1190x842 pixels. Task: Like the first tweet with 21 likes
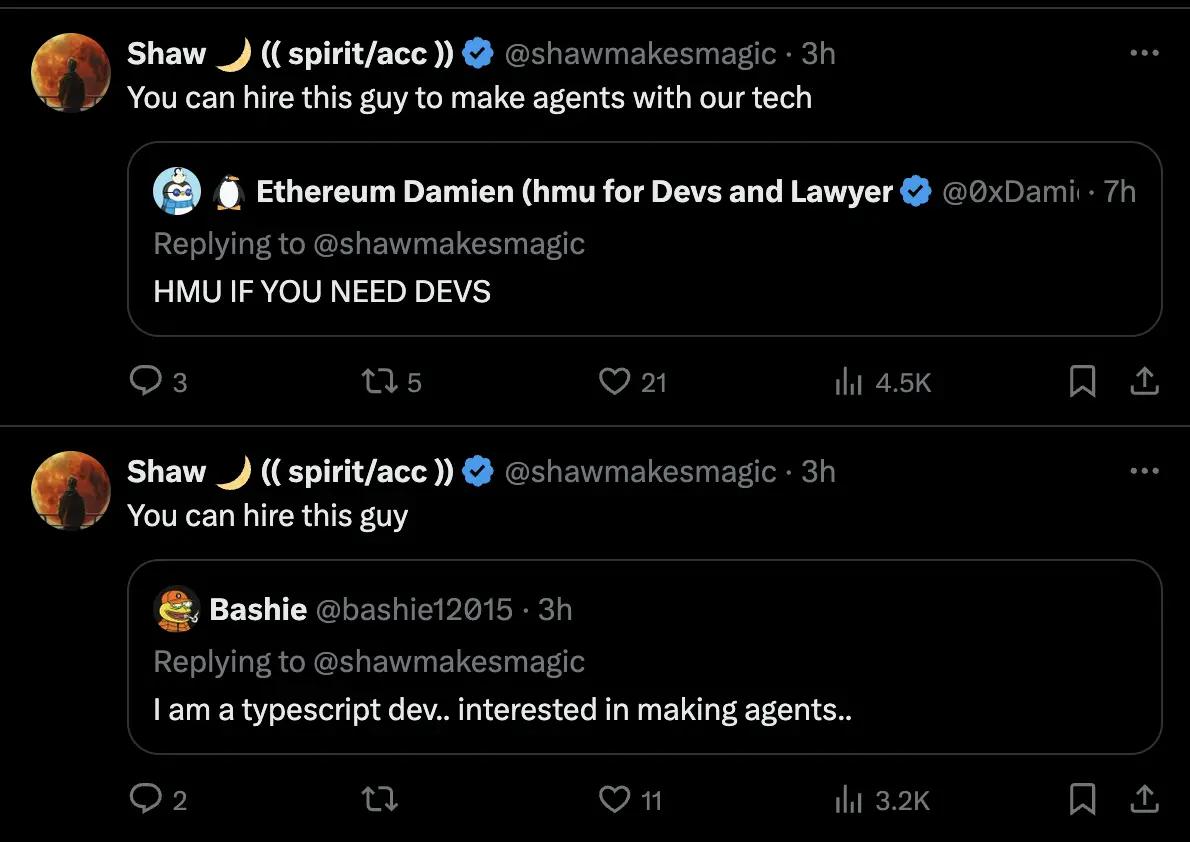pyautogui.click(x=614, y=381)
